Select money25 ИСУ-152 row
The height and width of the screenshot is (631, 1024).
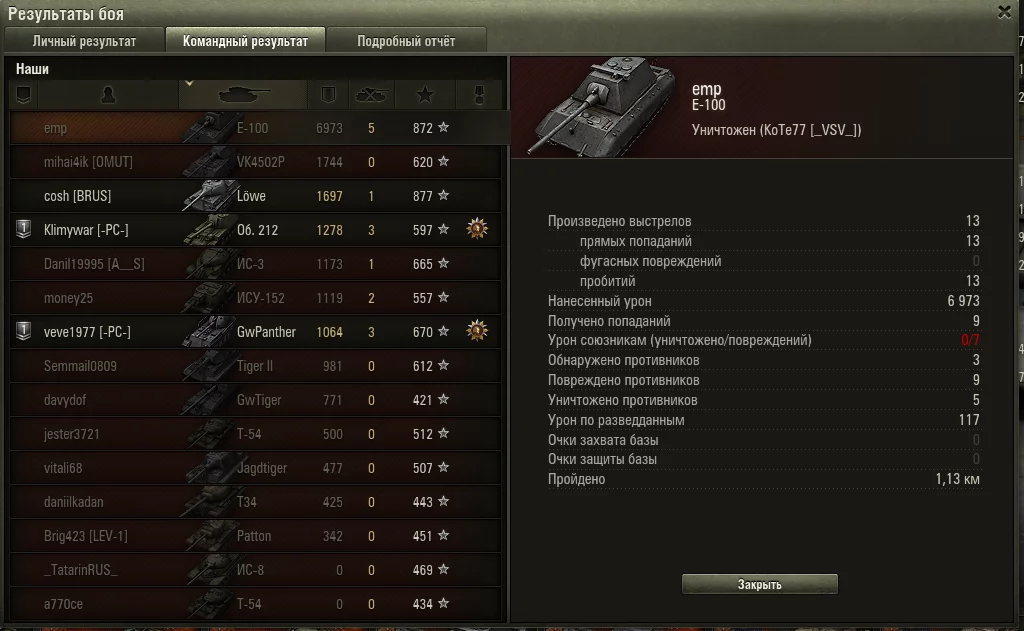[255, 298]
